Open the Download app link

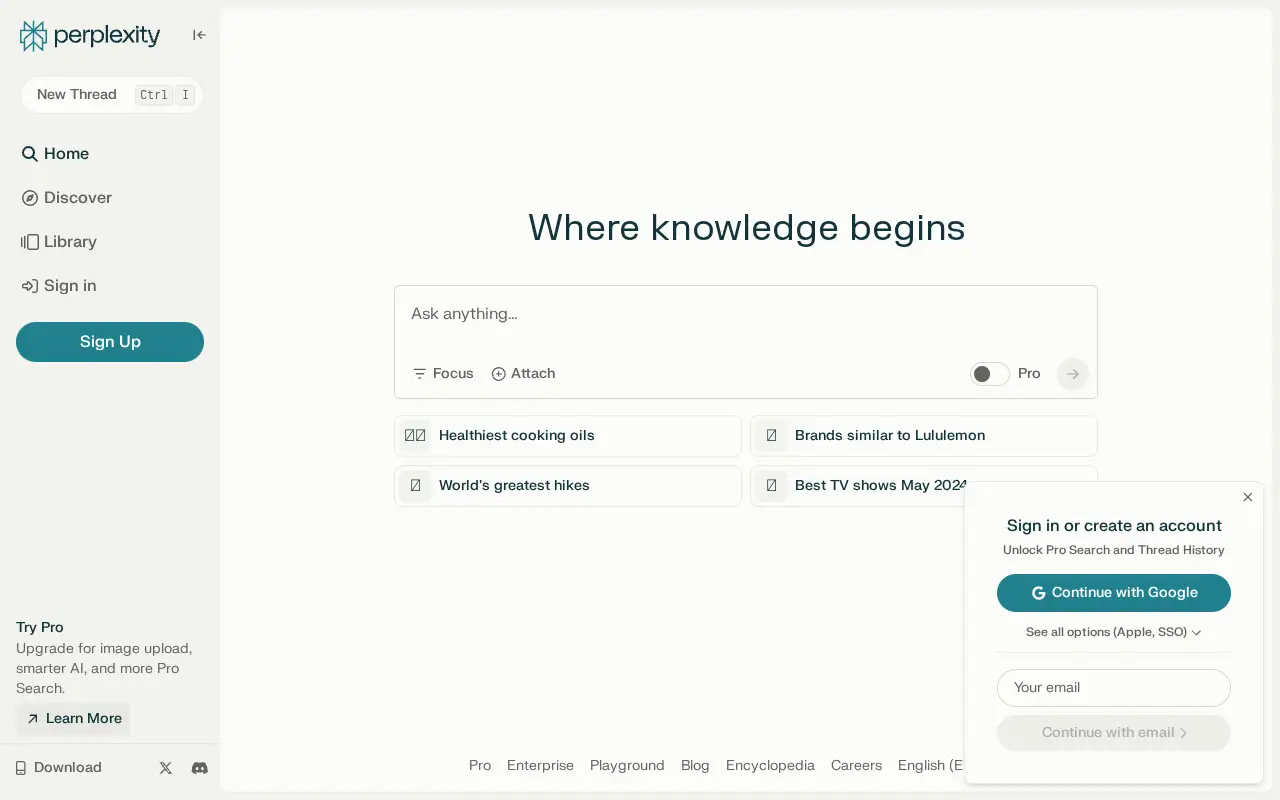point(58,768)
